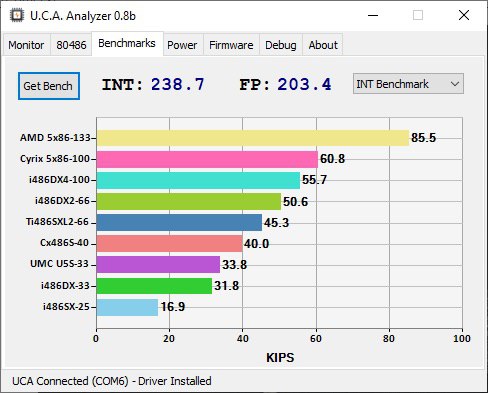Click the KIPS axis title
The height and width of the screenshot is (393, 488).
[280, 358]
